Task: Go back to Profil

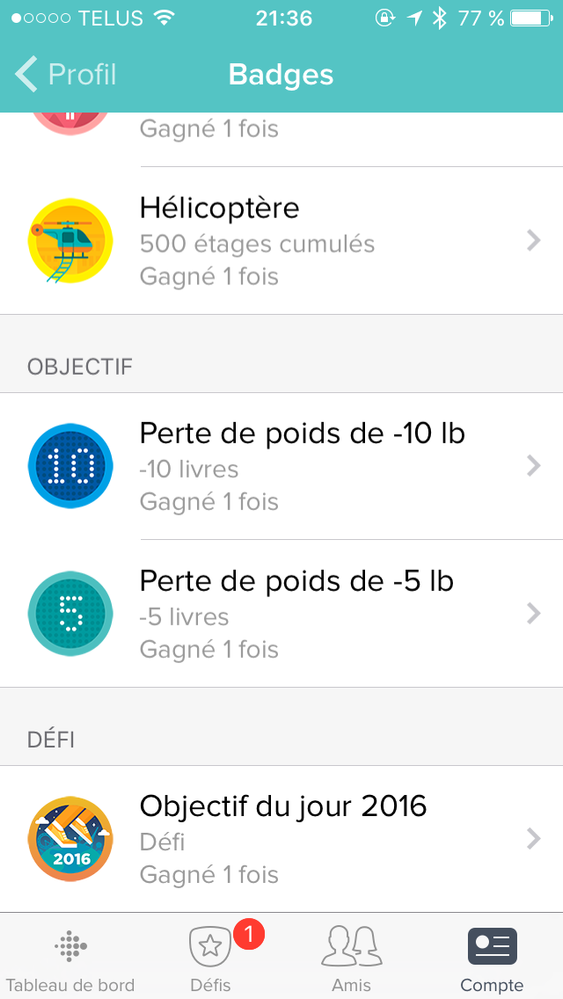Action: (x=66, y=74)
